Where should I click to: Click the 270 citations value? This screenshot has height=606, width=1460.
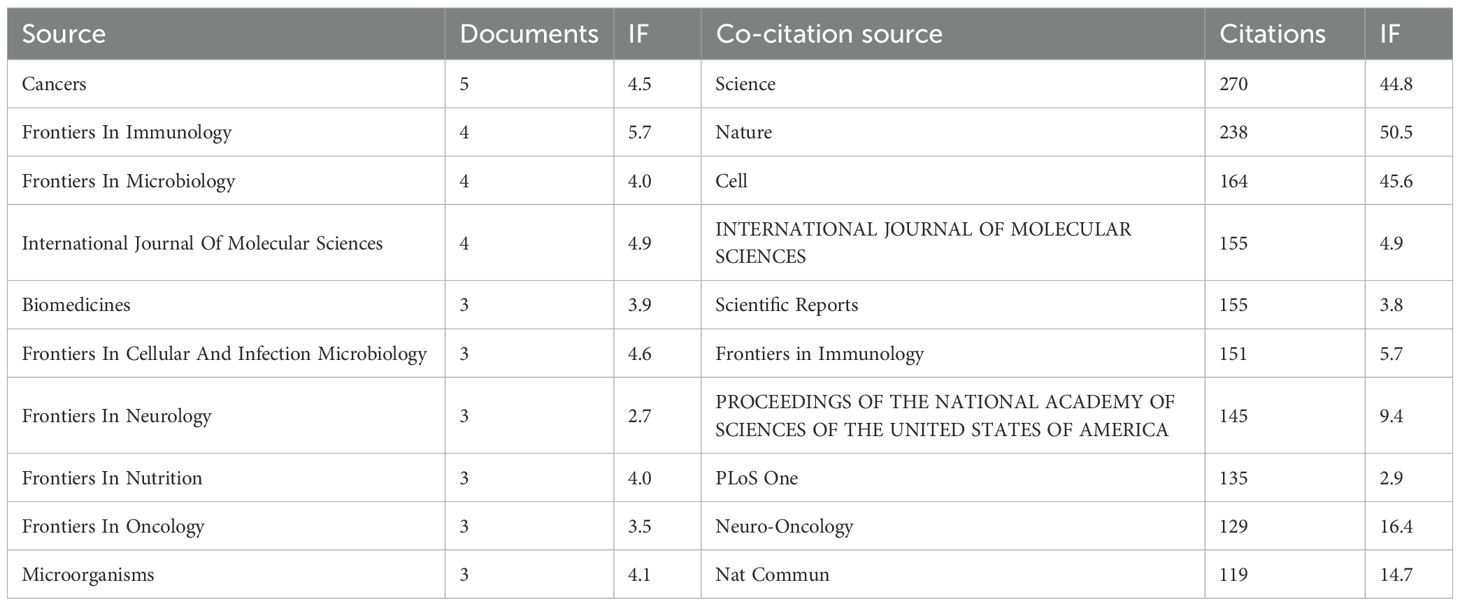1233,84
